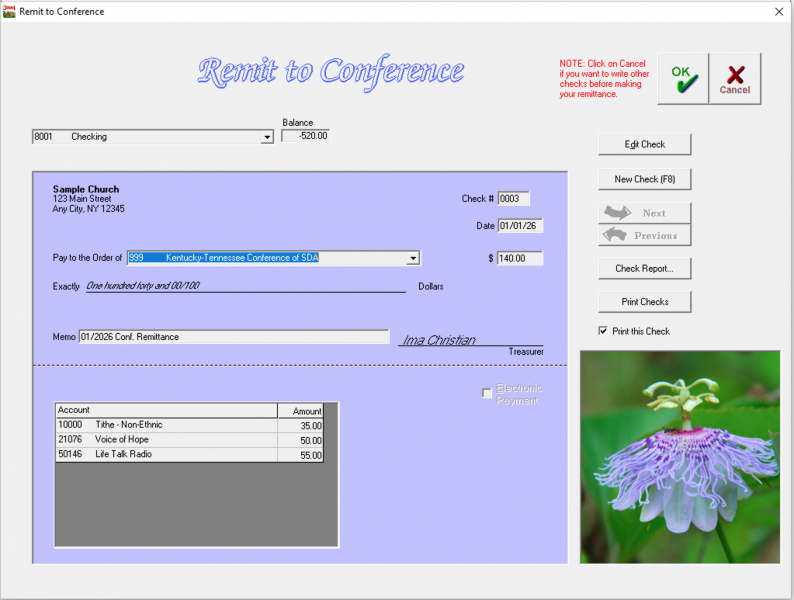Click the dollar amount field

pyautogui.click(x=520, y=258)
